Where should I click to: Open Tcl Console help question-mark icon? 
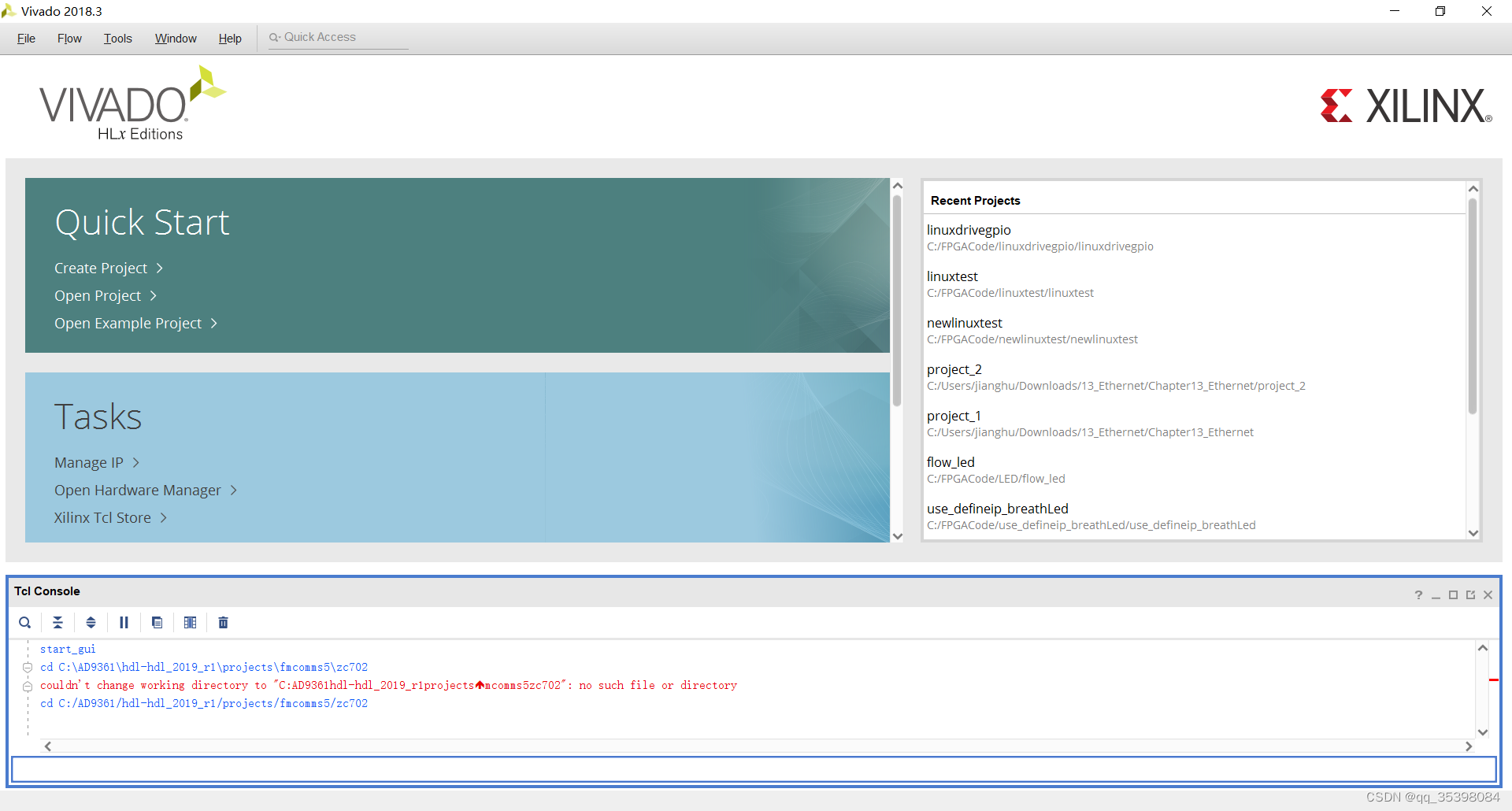1418,595
